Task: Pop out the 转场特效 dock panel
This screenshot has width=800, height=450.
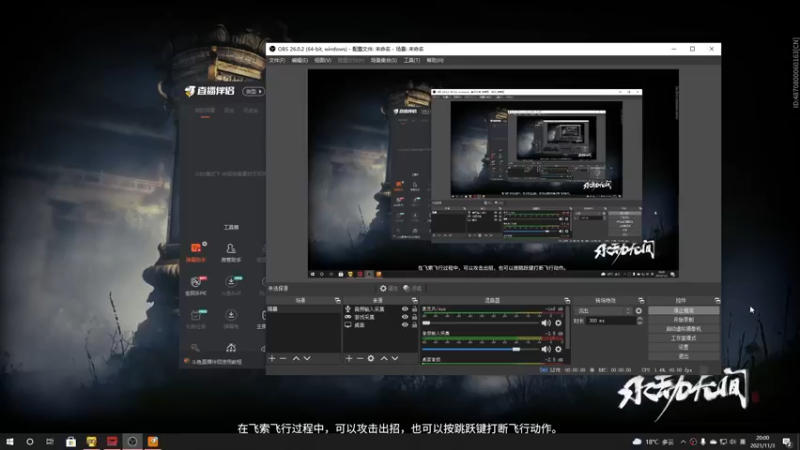Action: (641, 301)
